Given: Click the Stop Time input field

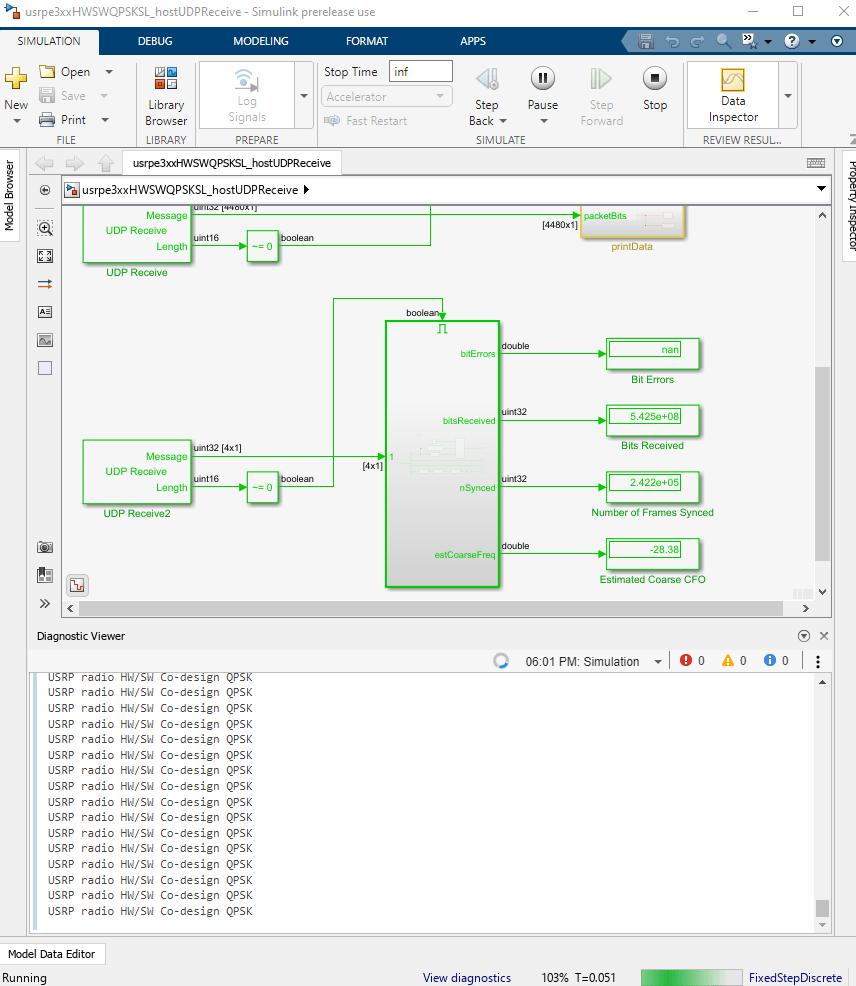Looking at the screenshot, I should click(420, 72).
